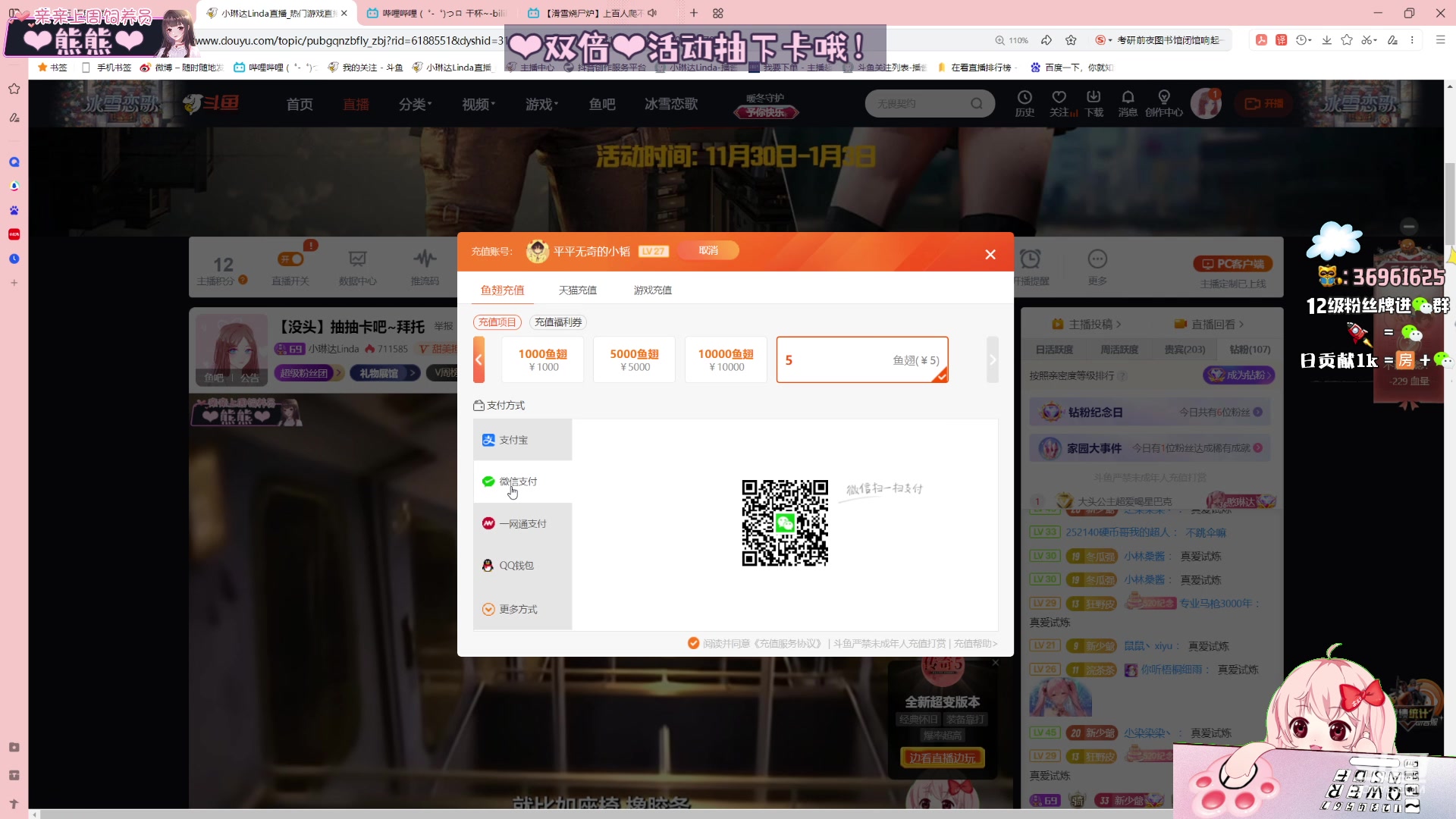1456x819 pixels.
Task: Select the 充值福利券 pill tab
Action: coord(558,322)
